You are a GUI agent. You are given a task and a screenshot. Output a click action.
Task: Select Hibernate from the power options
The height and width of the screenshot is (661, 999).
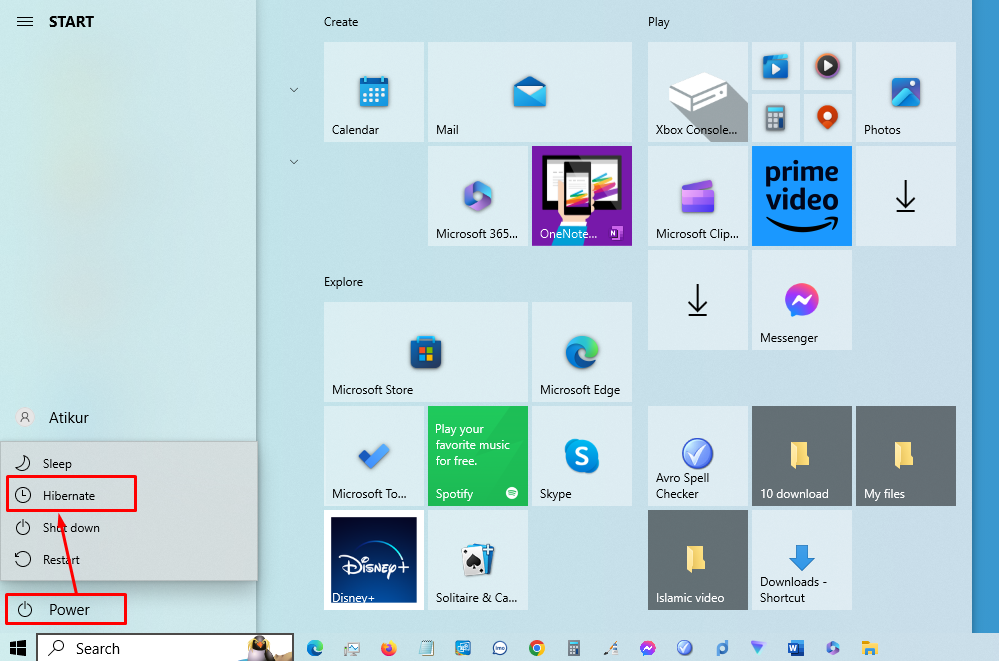pos(71,493)
